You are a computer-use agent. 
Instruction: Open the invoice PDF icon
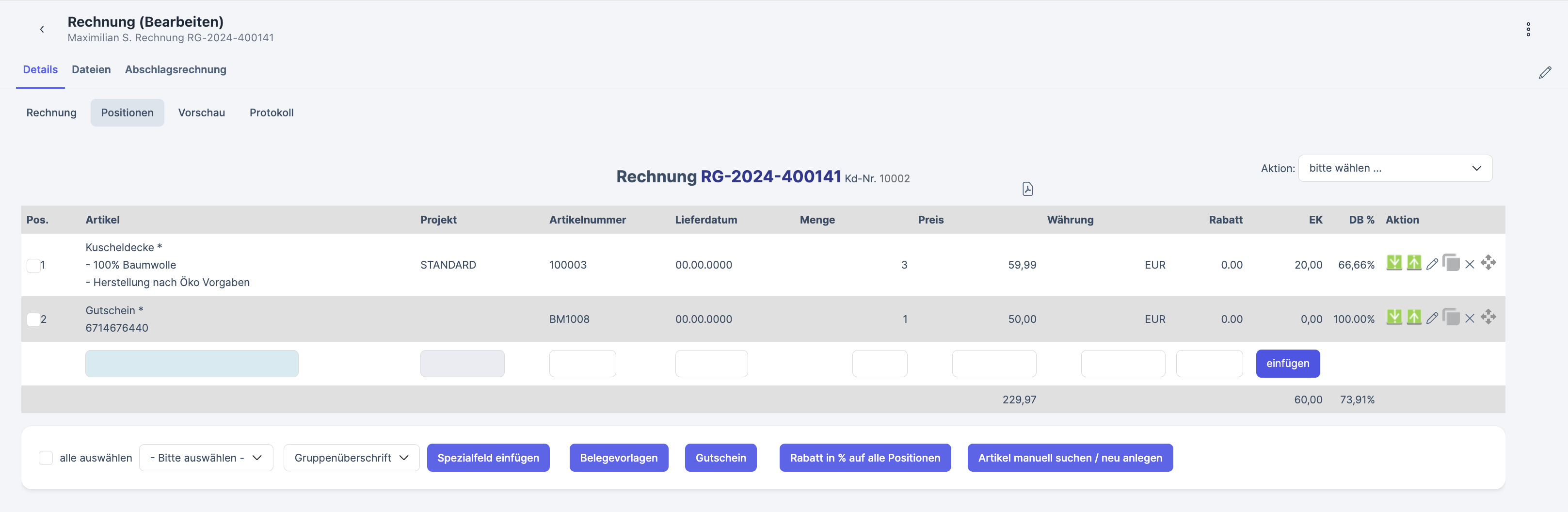(x=1027, y=190)
